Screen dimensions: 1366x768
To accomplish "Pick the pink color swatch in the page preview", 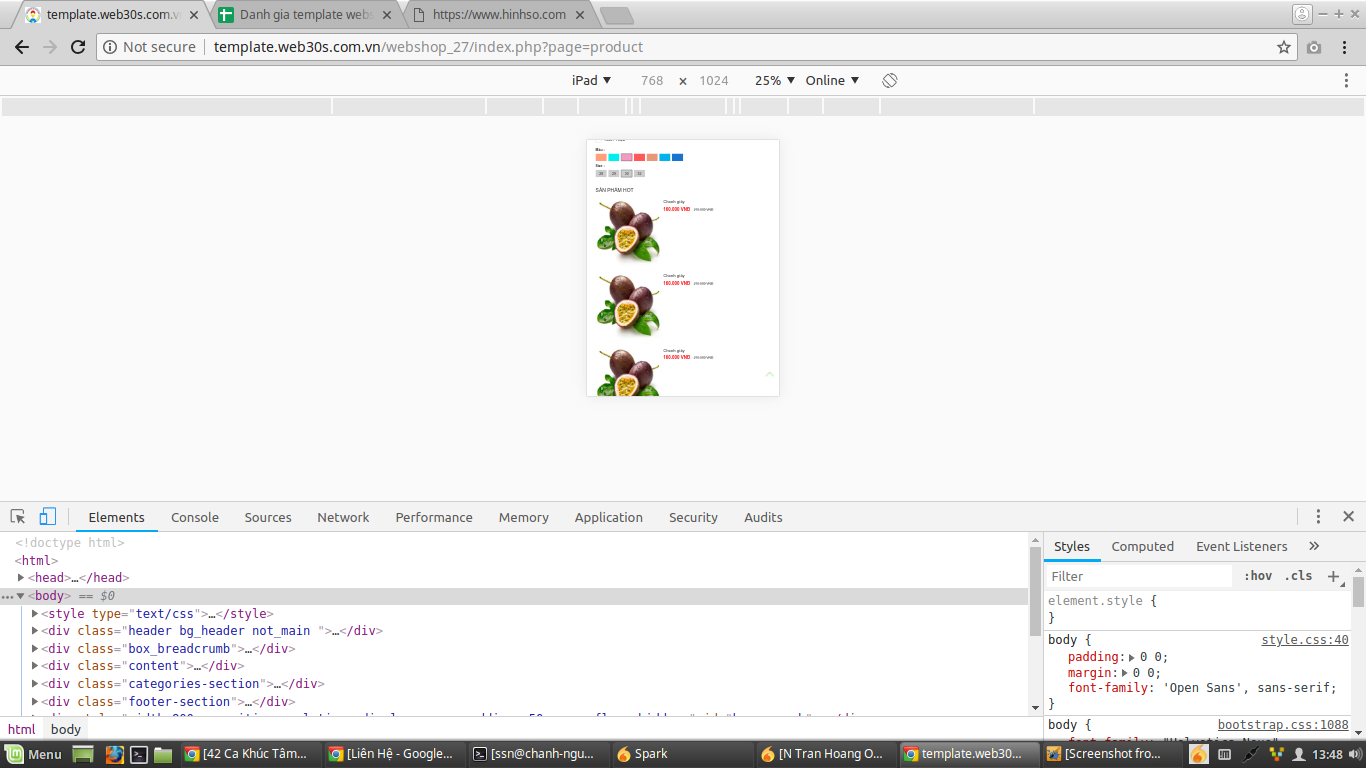I will 627,157.
